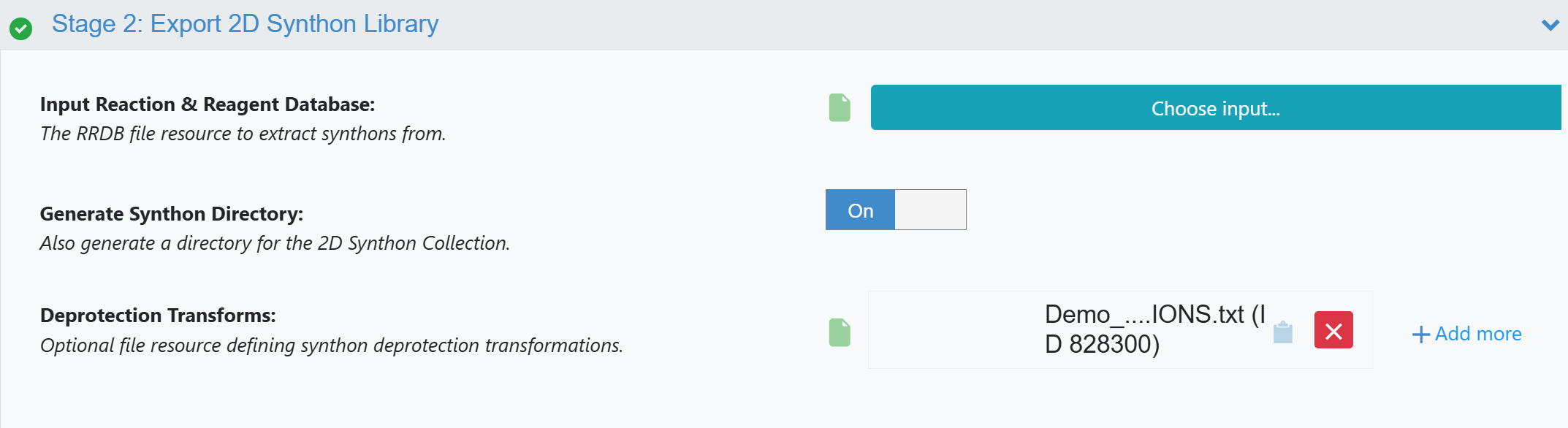Screen dimensions: 1568x428
Task: Click file icon beside Deprotection Transforms field
Action: click(x=840, y=332)
